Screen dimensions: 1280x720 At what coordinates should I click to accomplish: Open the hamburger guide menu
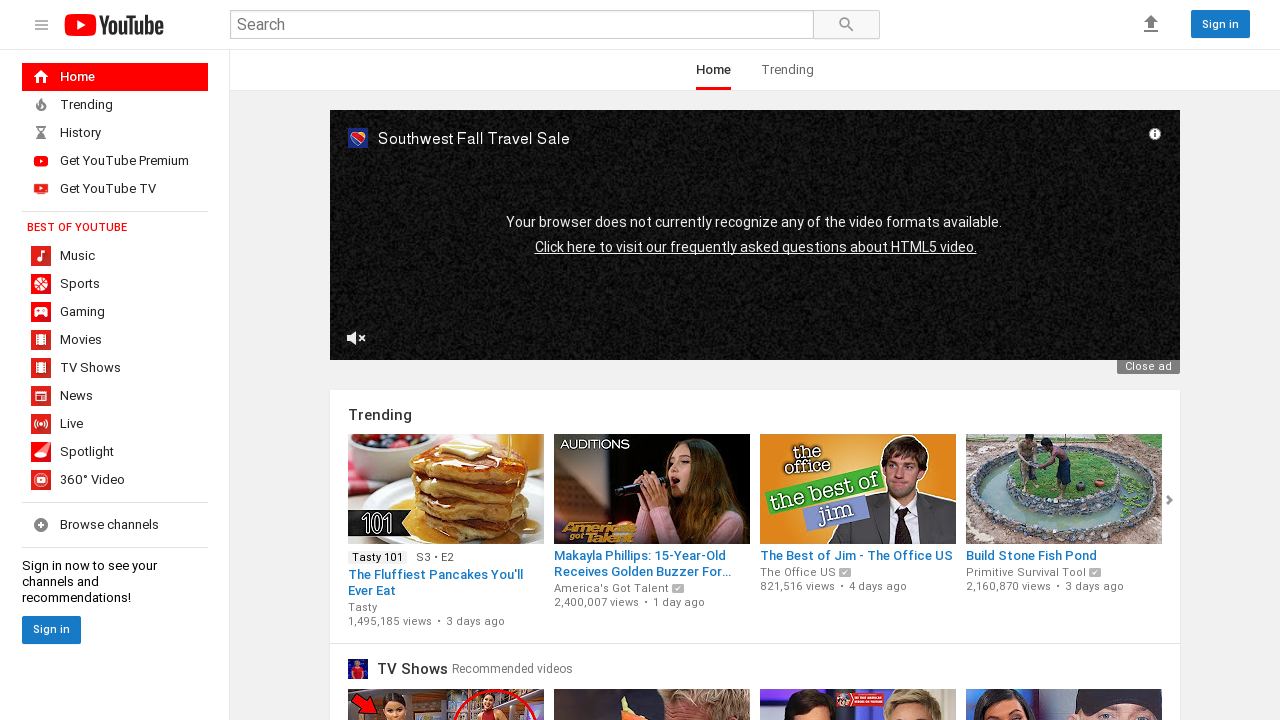(x=41, y=25)
